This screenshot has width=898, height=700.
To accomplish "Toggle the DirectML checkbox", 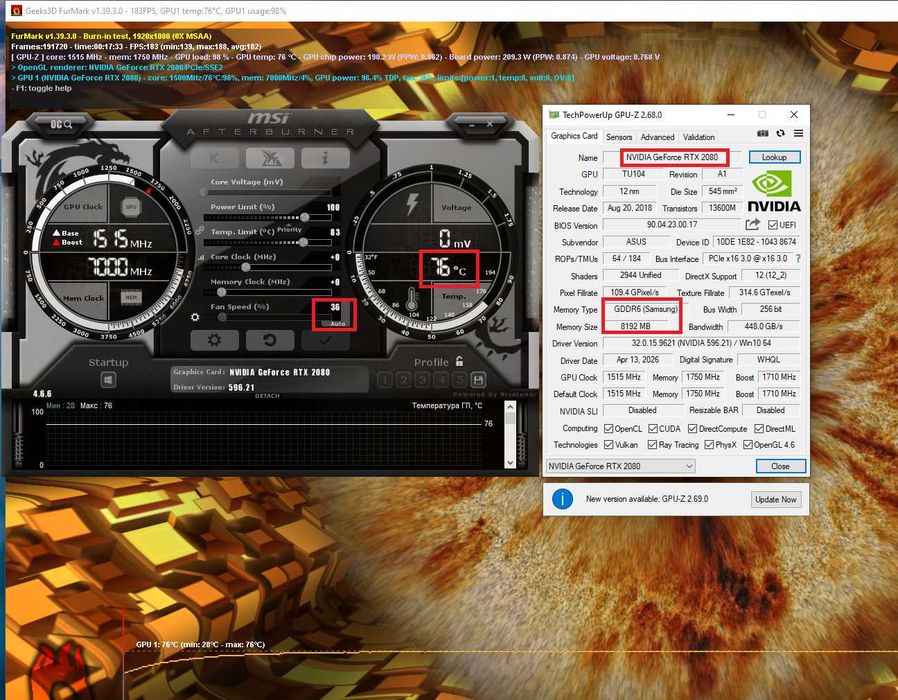I will pos(759,428).
